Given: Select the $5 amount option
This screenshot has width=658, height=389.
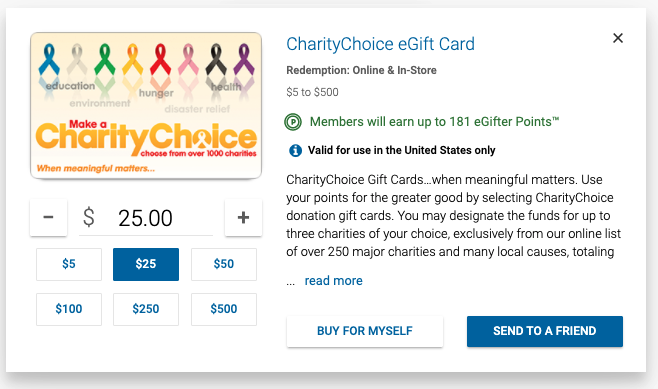Looking at the screenshot, I should point(69,264).
